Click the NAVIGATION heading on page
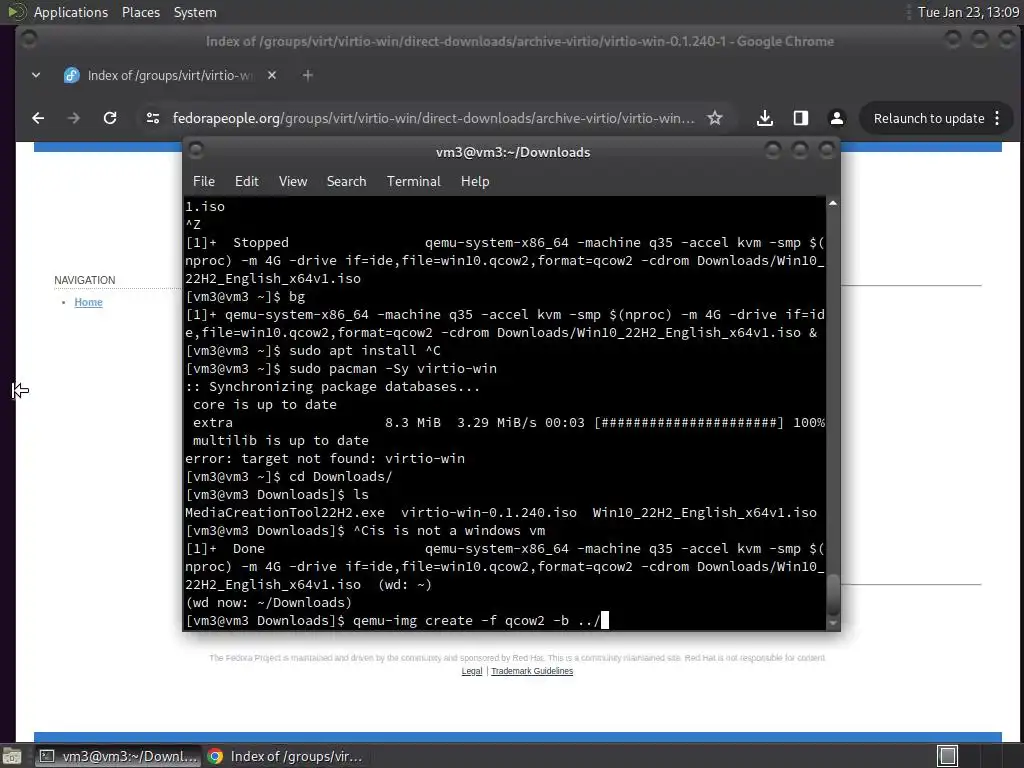The width and height of the screenshot is (1024, 768). coord(85,280)
